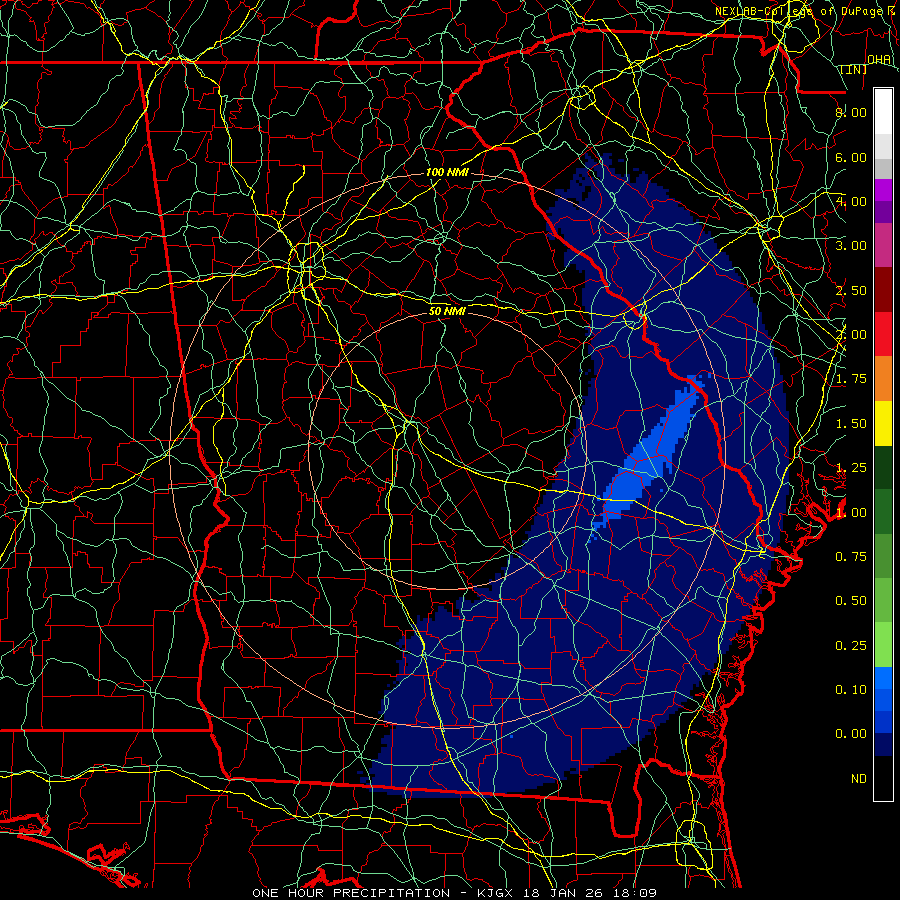
Task: Click the maroon dark red legend swatch
Action: pyautogui.click(x=883, y=290)
